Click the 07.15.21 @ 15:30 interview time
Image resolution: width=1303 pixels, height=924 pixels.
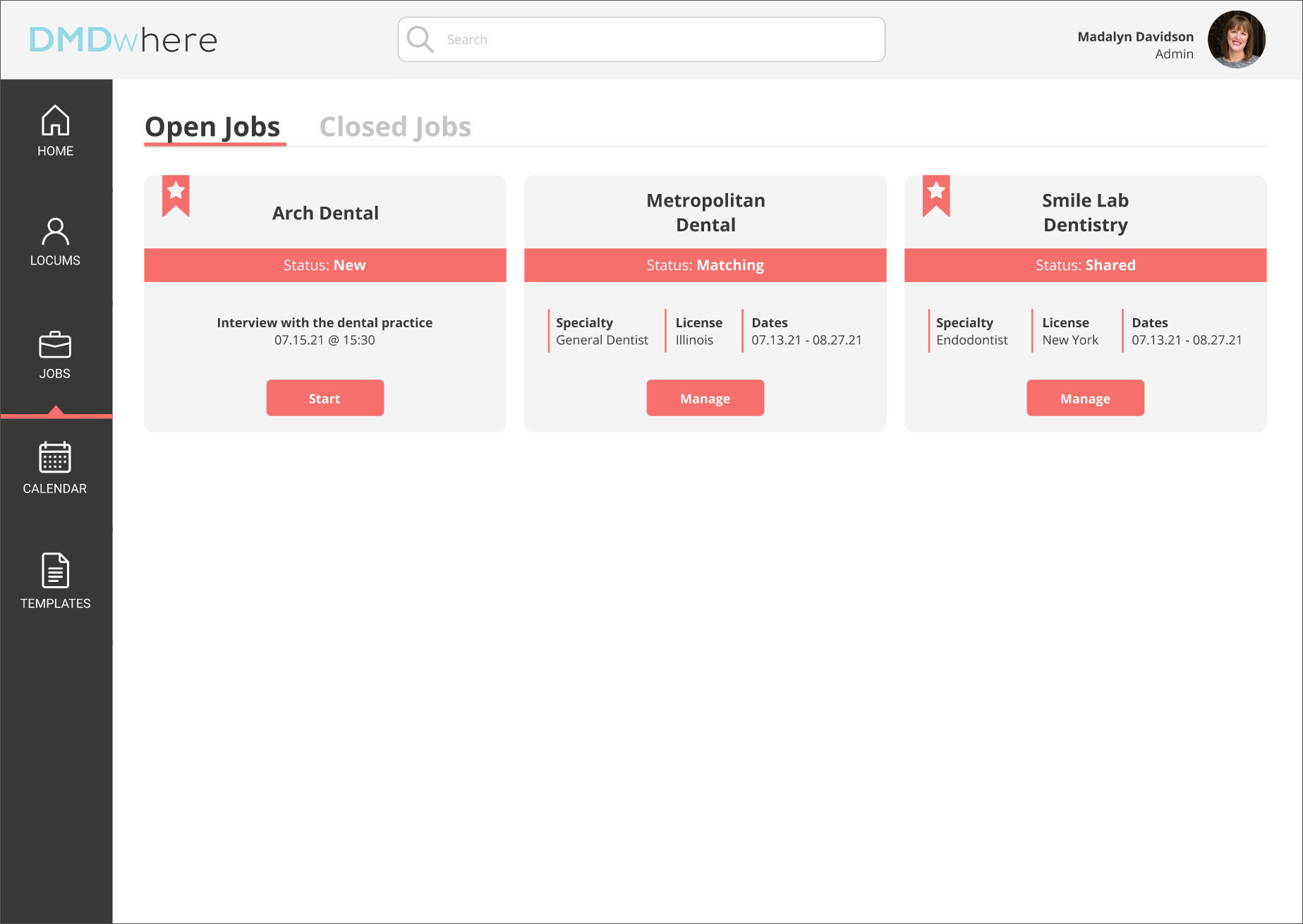tap(325, 340)
